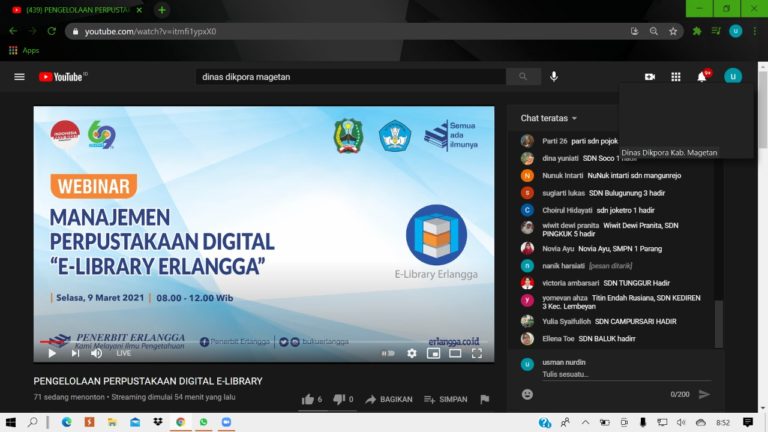The width and height of the screenshot is (768, 432).
Task: Open browser zoom magnifier icon
Action: pyautogui.click(x=653, y=31)
